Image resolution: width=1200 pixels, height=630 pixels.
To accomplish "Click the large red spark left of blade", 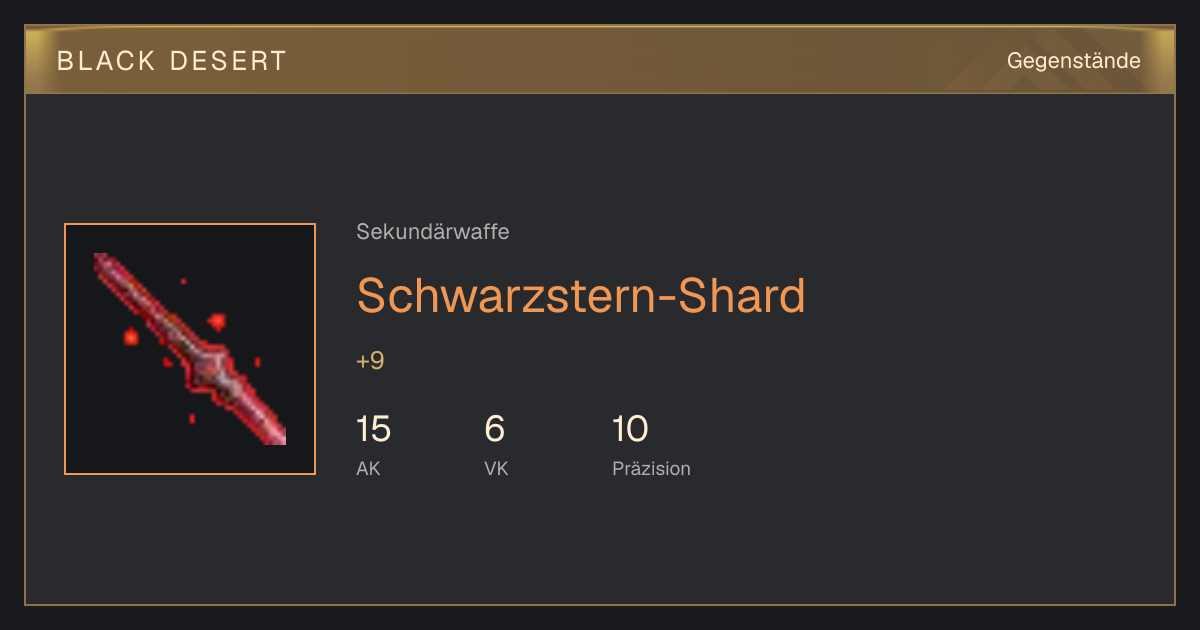I will coord(130,337).
